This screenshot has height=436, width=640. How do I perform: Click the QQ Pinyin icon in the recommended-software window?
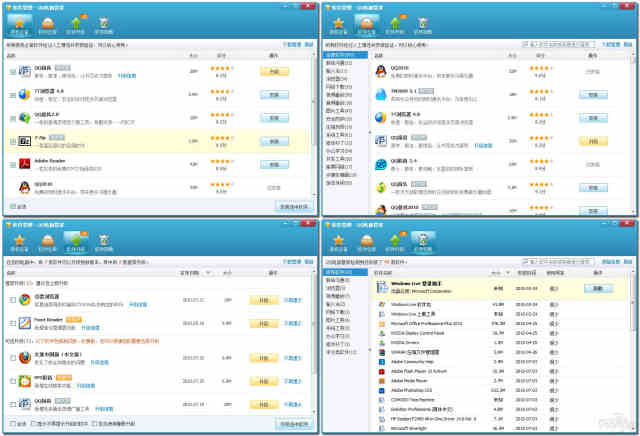(x=24, y=71)
